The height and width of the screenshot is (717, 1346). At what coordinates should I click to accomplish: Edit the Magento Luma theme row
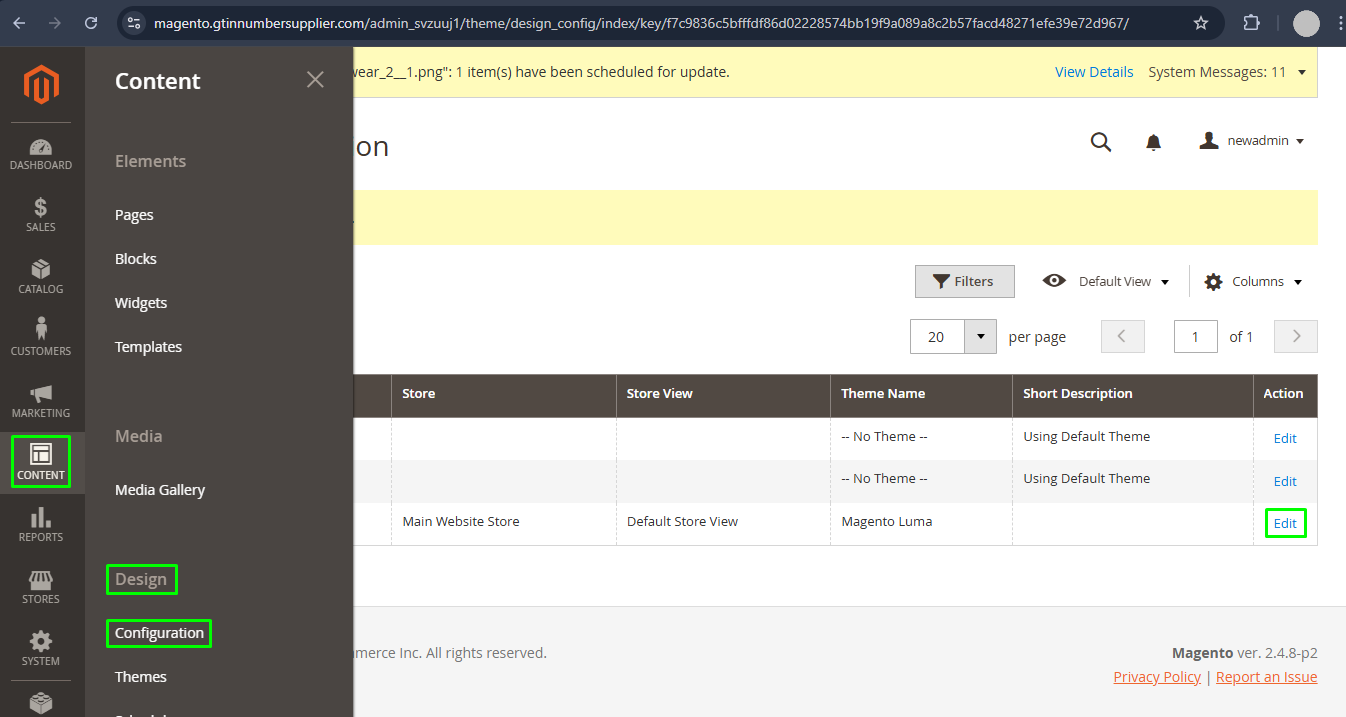tap(1284, 522)
